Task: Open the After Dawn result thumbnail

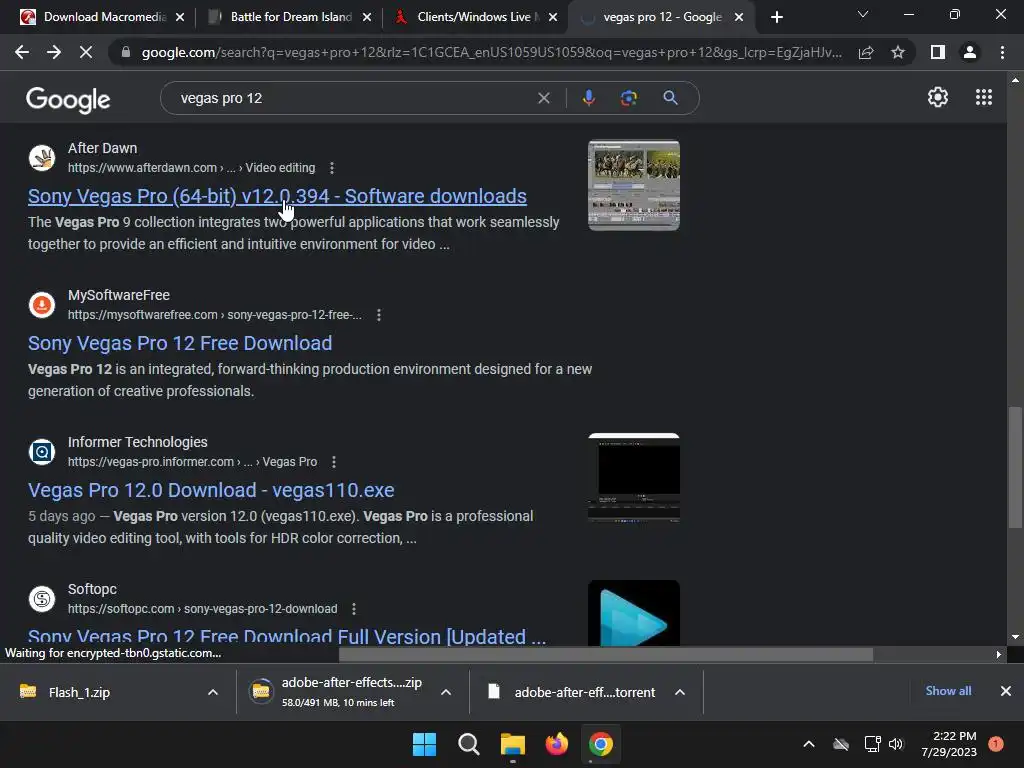Action: pyautogui.click(x=633, y=185)
